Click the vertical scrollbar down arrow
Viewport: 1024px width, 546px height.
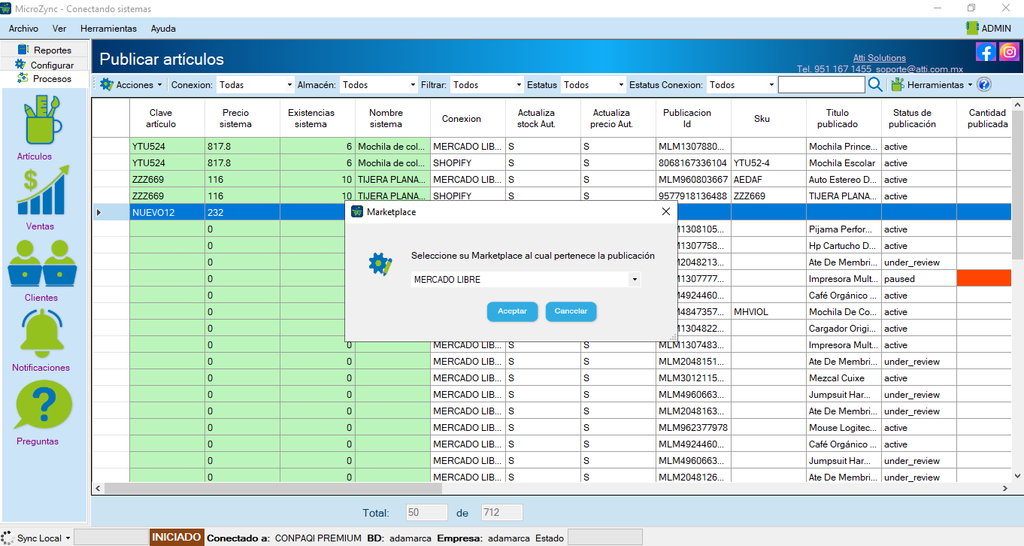pos(1017,477)
